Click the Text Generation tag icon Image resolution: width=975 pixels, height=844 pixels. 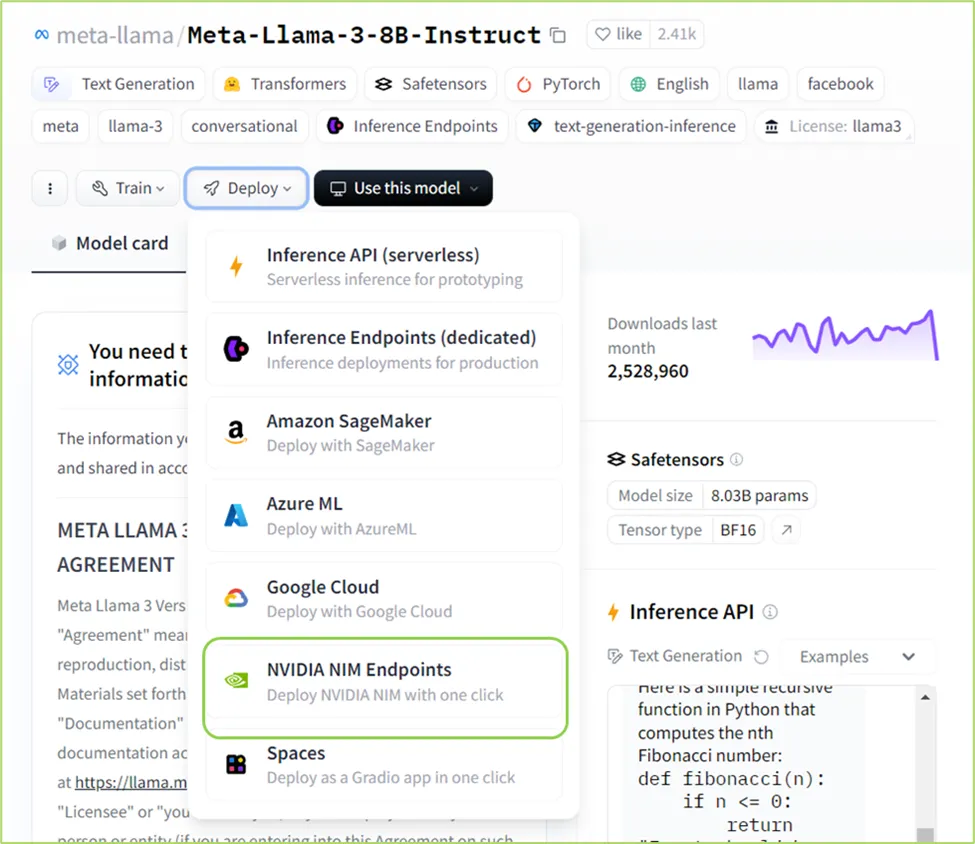[52, 84]
